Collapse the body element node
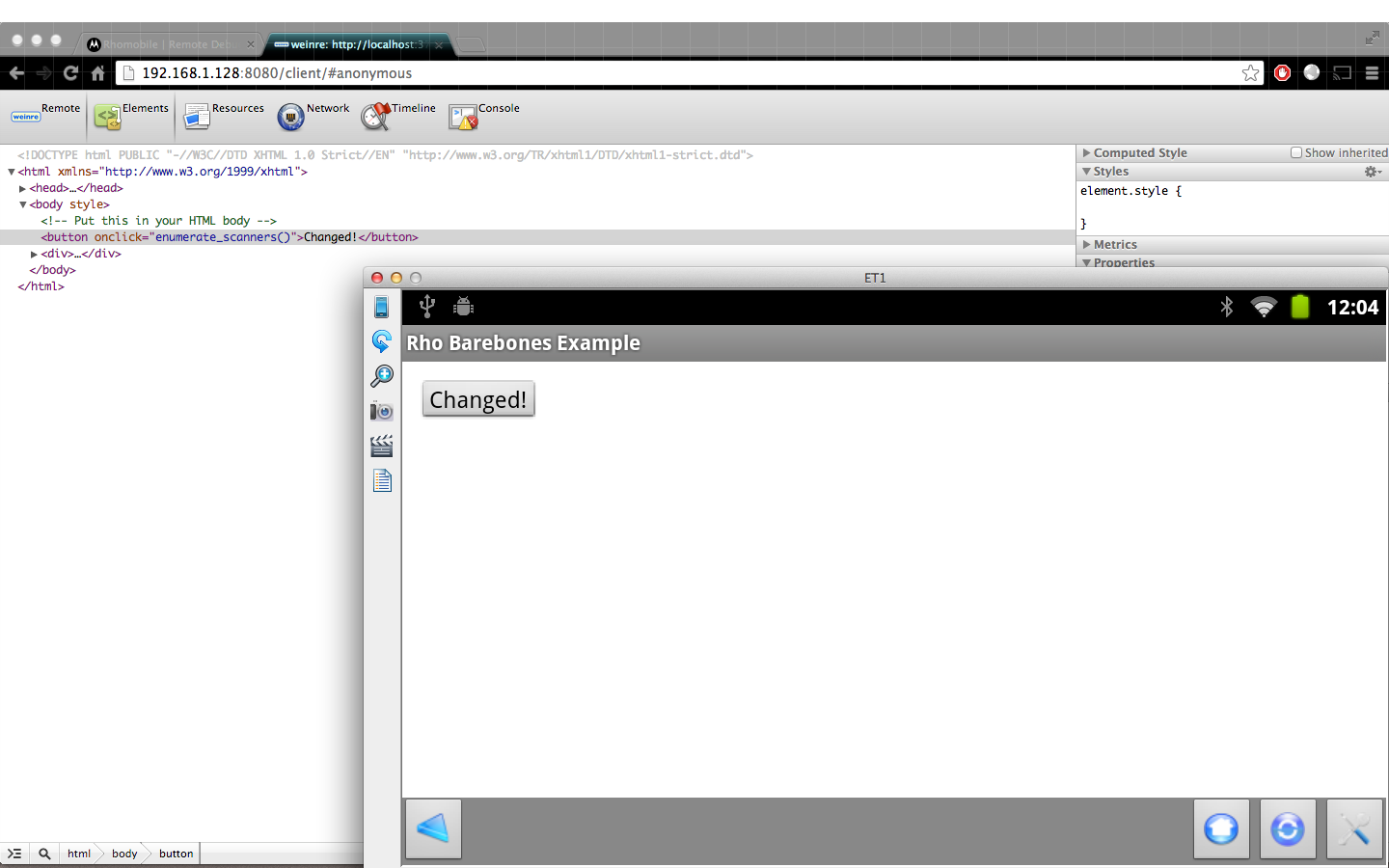The width and height of the screenshot is (1389, 868). pyautogui.click(x=22, y=204)
